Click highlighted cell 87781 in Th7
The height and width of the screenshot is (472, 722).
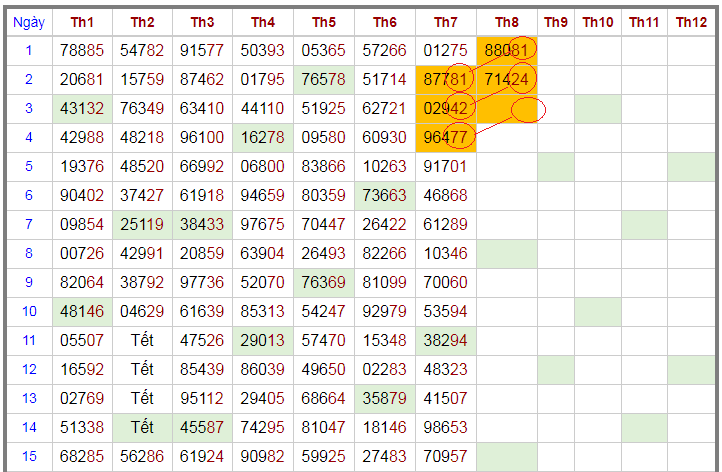(446, 79)
